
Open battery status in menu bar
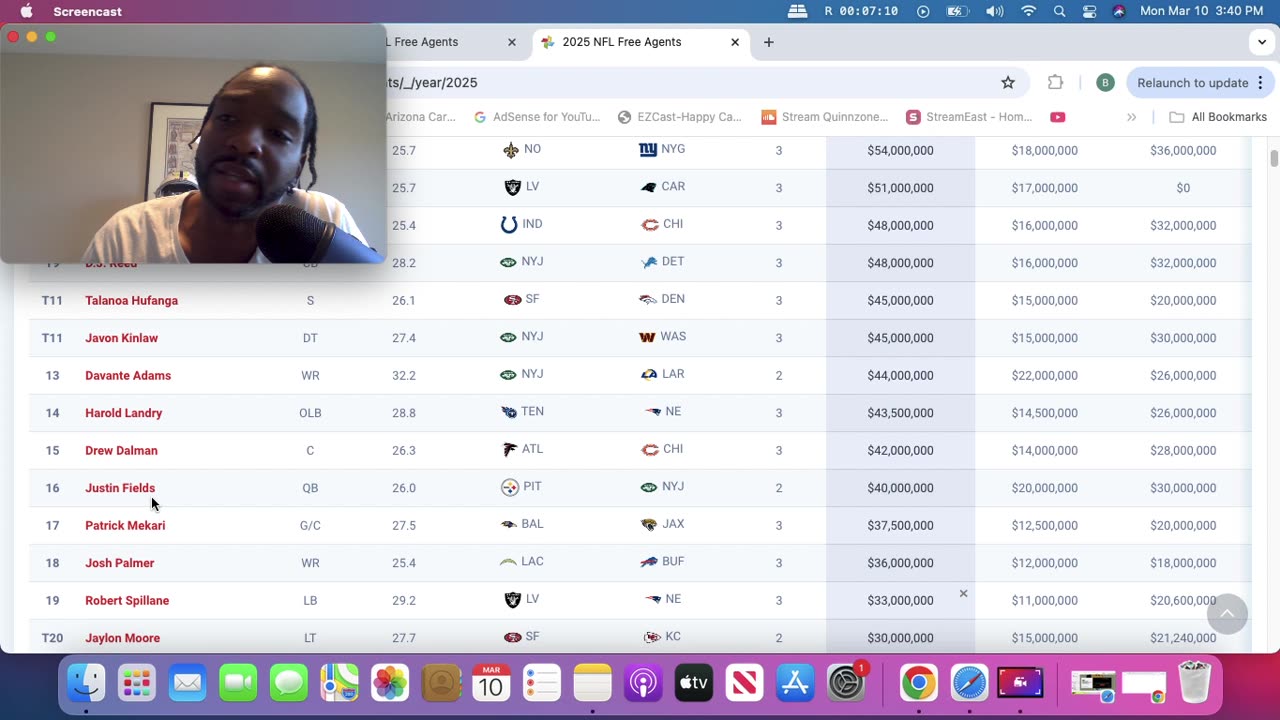pos(958,11)
